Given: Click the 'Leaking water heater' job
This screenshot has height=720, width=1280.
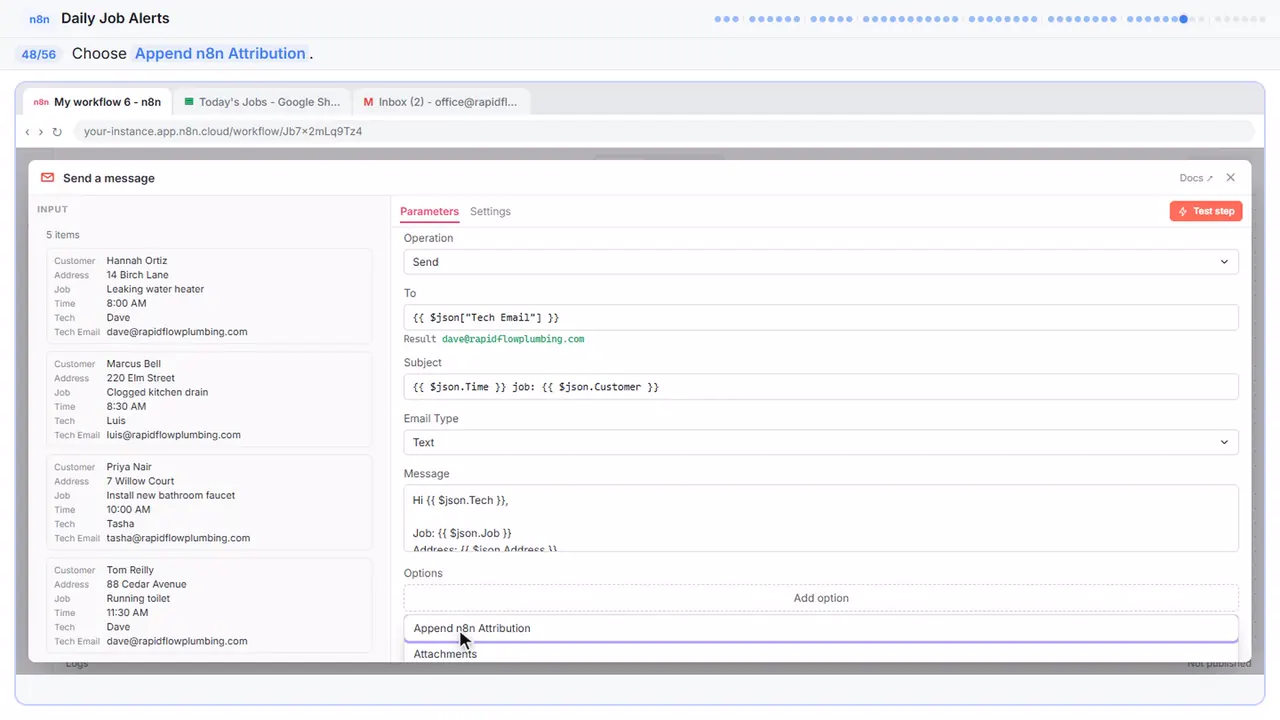Looking at the screenshot, I should pos(155,289).
